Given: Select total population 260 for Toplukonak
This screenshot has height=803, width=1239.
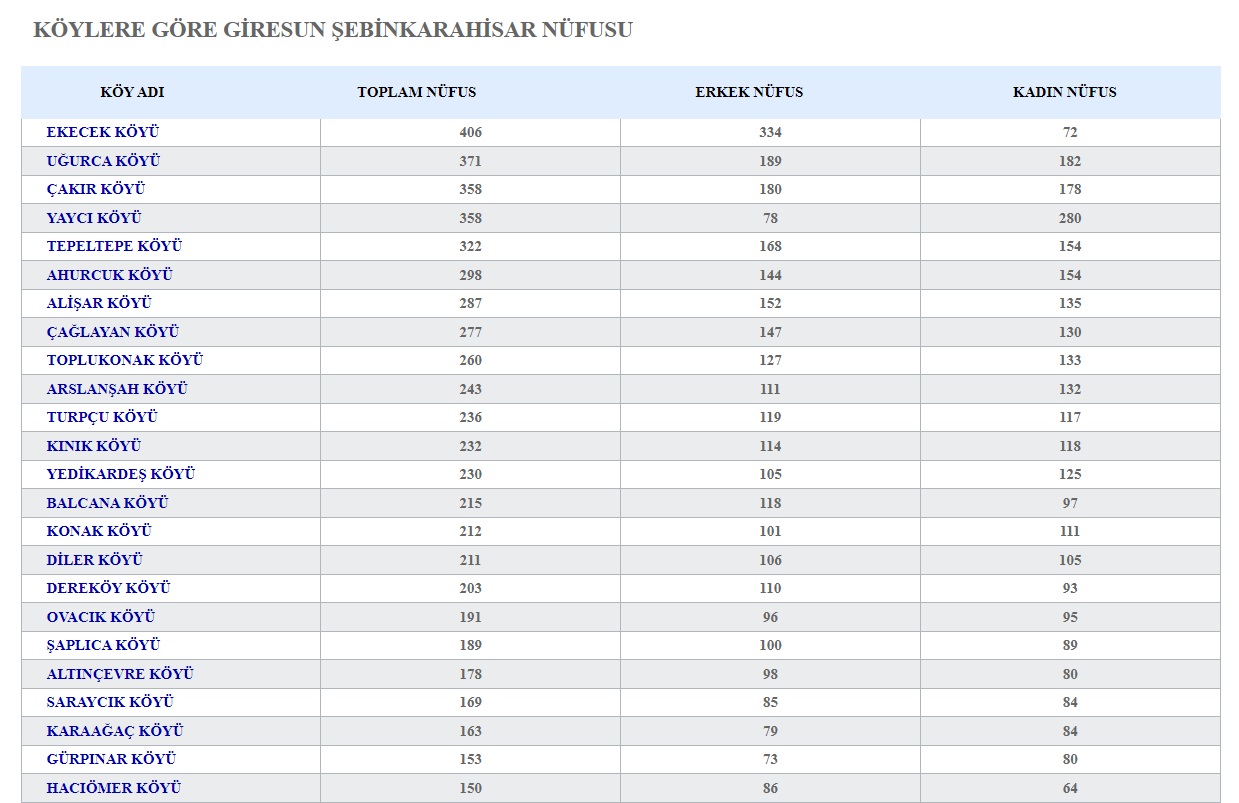Looking at the screenshot, I should click(471, 360).
